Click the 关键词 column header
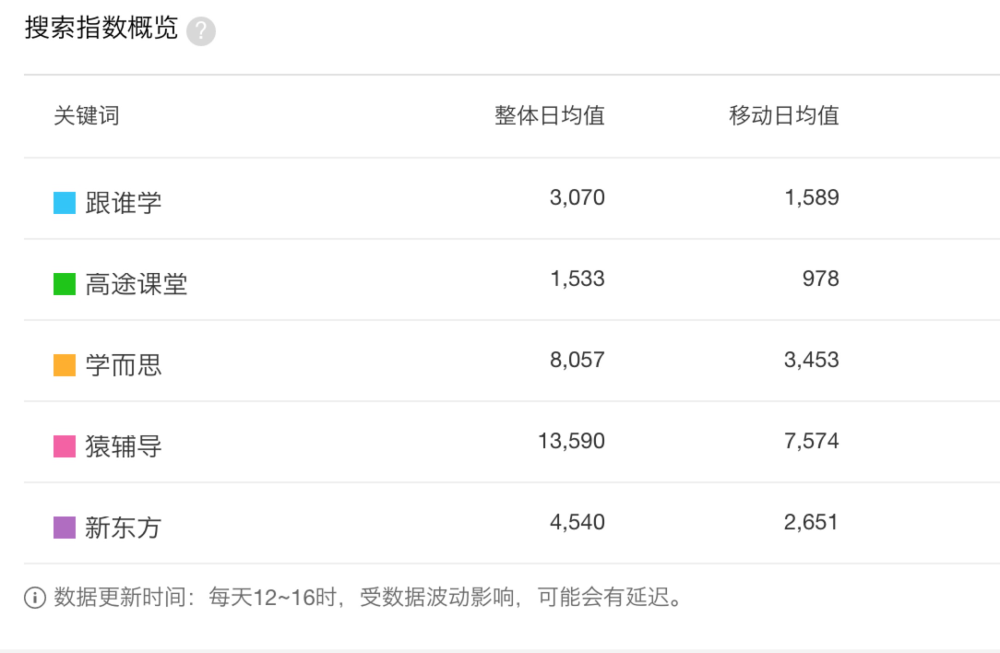The image size is (1000, 653). (86, 115)
